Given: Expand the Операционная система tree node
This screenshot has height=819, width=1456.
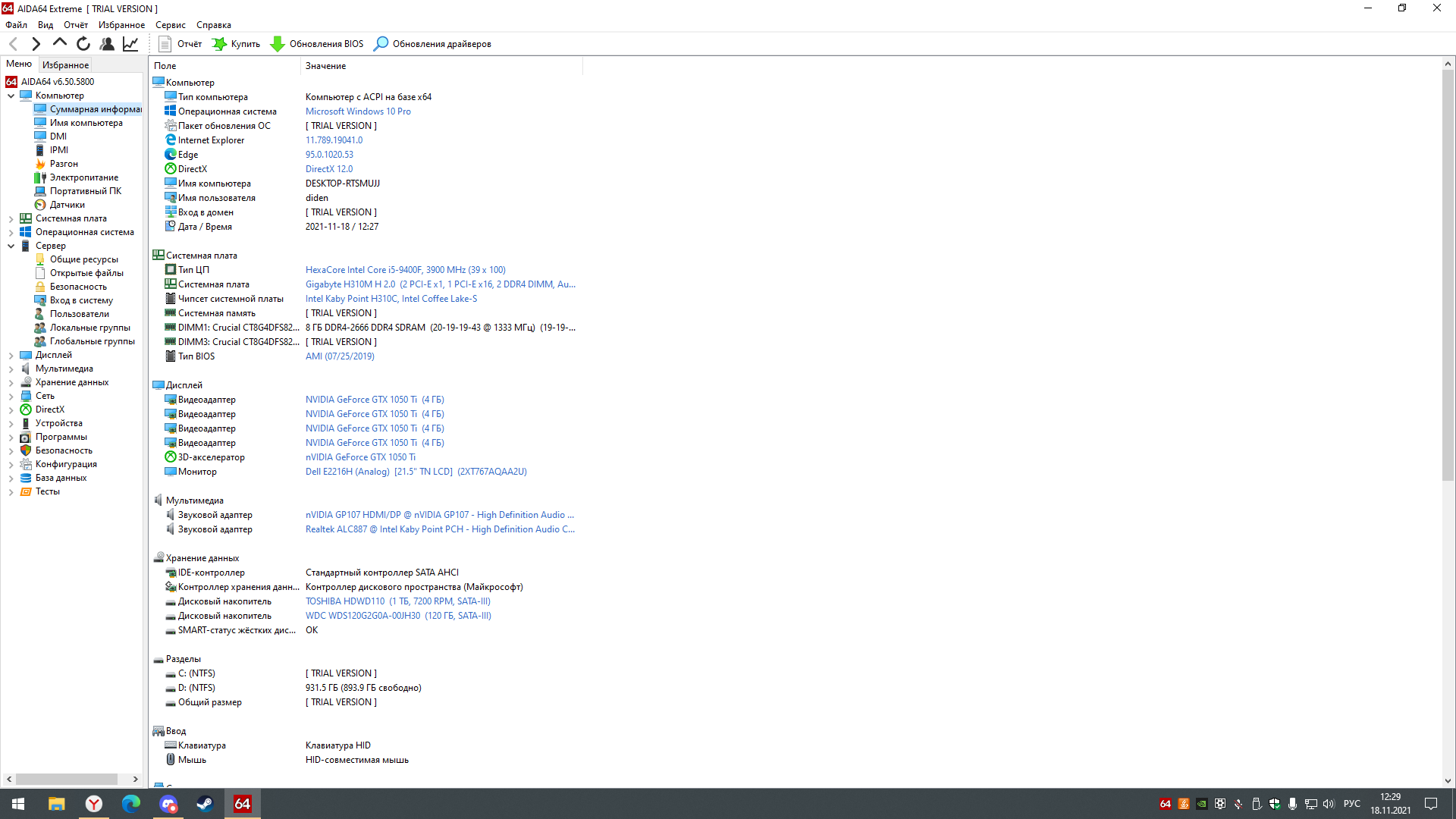Looking at the screenshot, I should coord(11,232).
